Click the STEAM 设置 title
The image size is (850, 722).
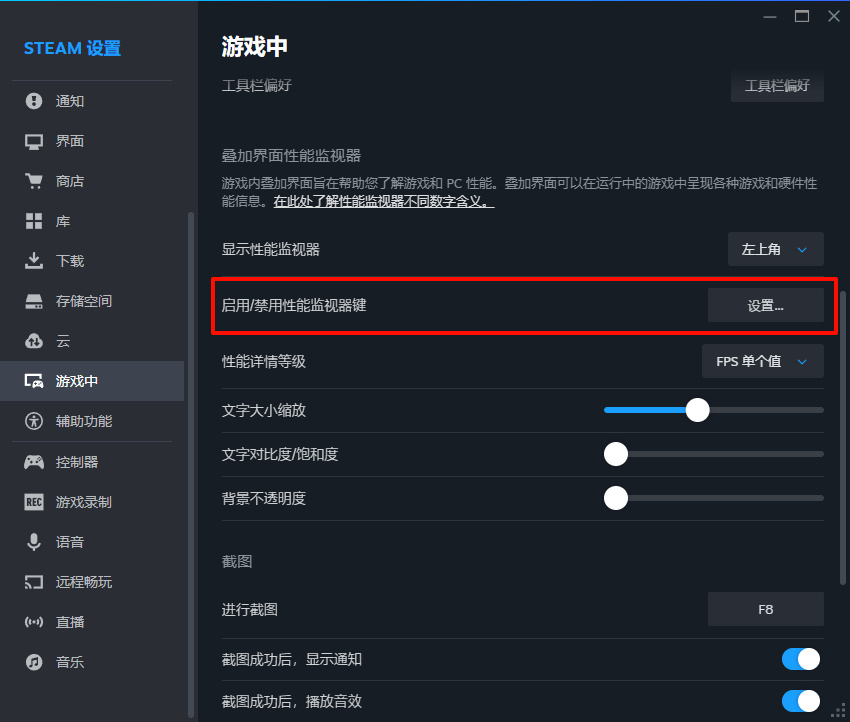click(x=72, y=48)
